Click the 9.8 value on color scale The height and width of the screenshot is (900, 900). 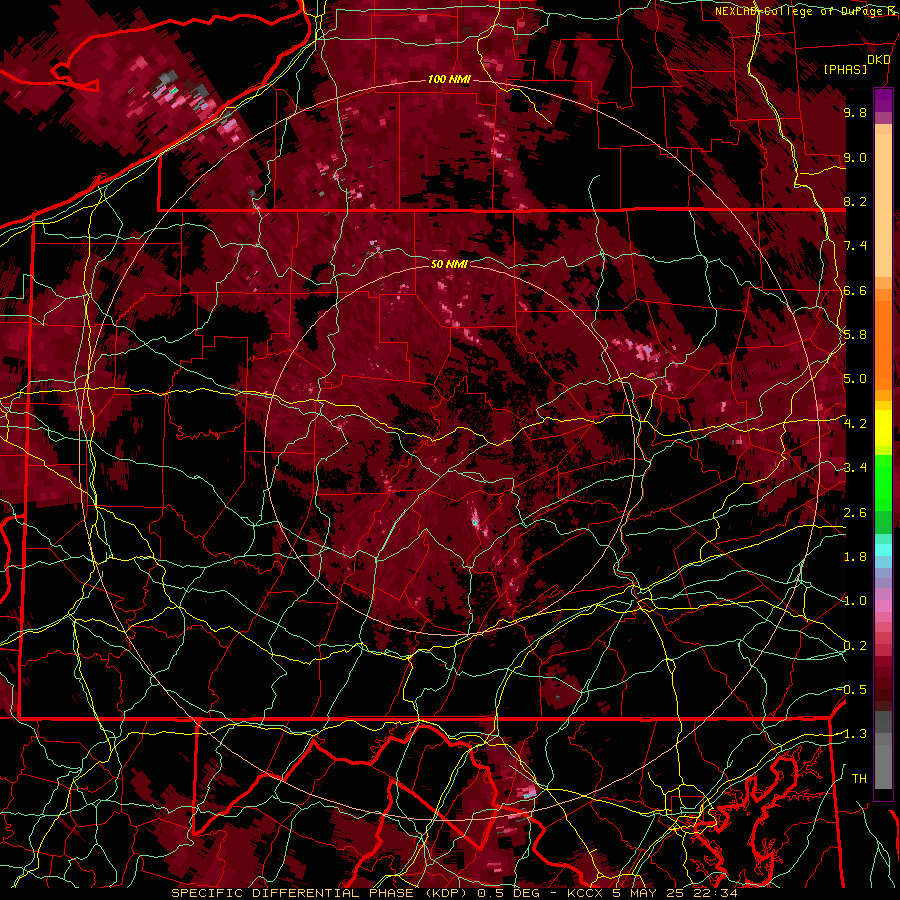[x=855, y=112]
